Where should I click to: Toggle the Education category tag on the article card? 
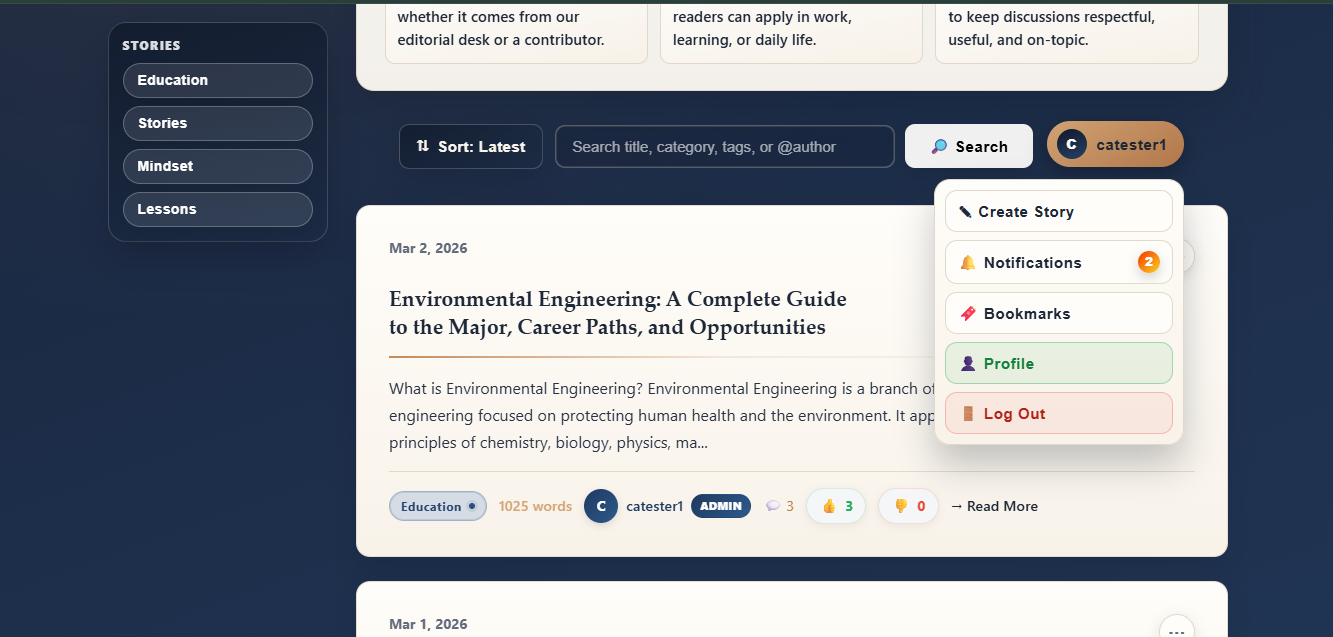tap(437, 506)
